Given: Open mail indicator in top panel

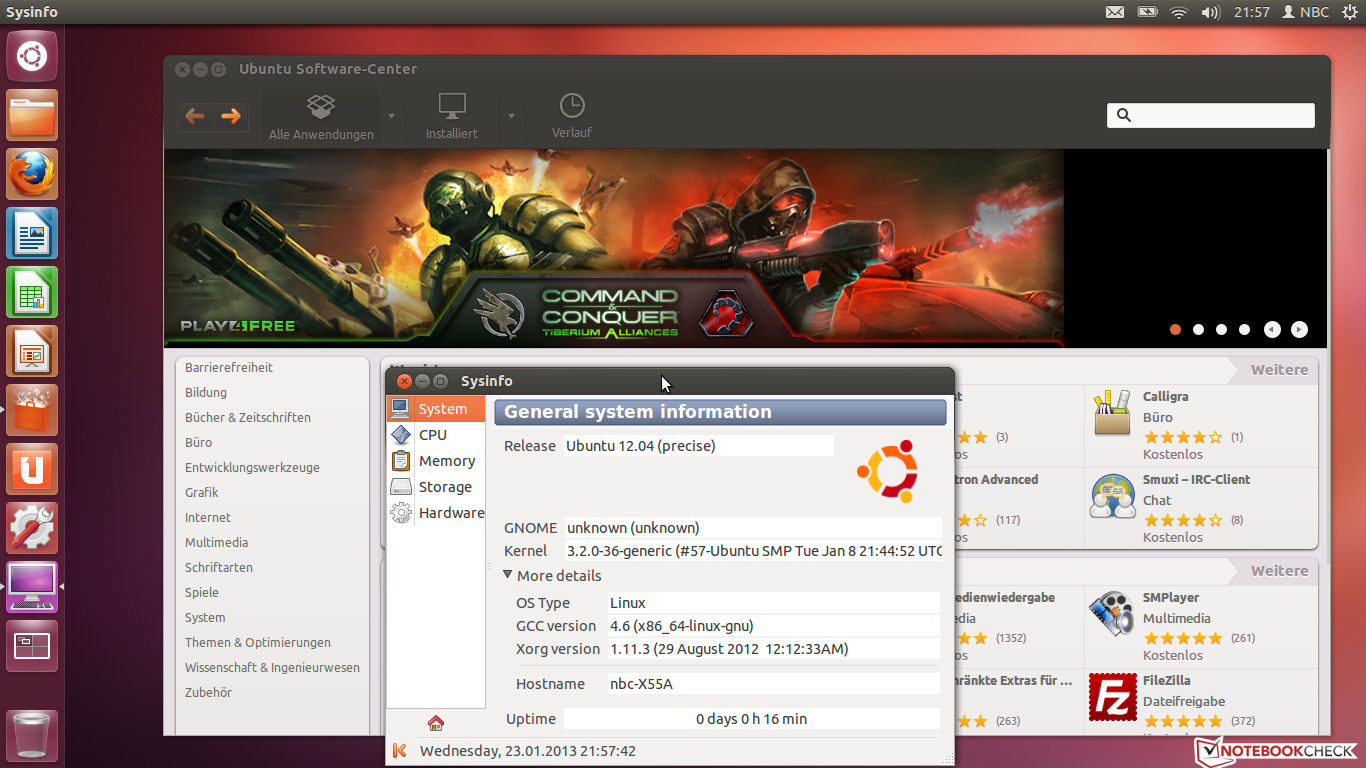Looking at the screenshot, I should coord(1115,12).
